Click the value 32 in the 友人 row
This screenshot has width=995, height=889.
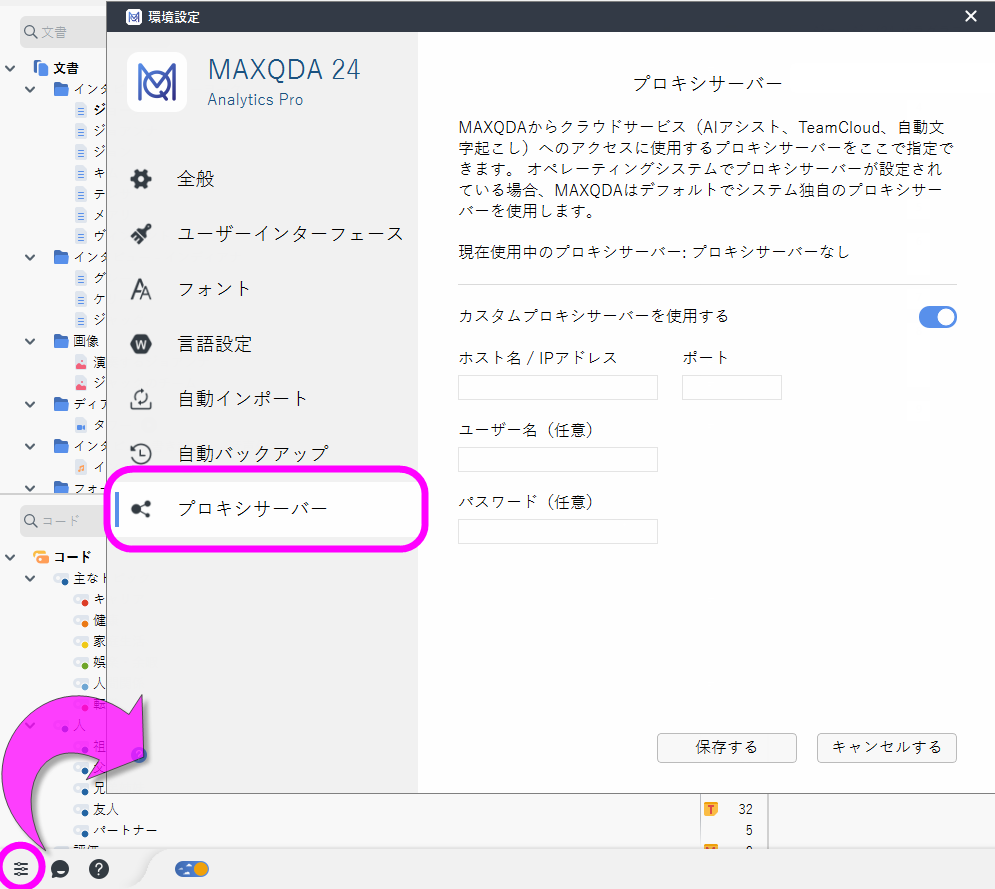745,810
